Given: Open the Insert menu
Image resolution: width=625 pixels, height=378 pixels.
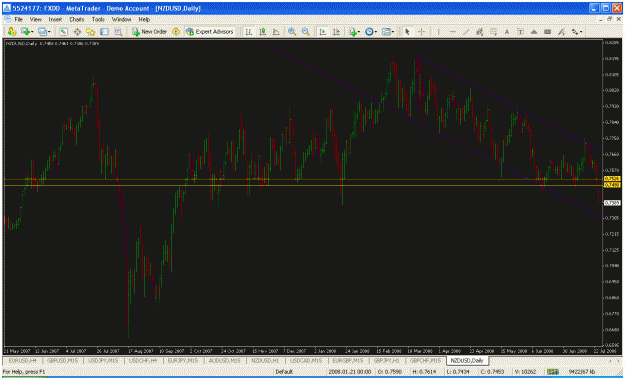Looking at the screenshot, I should [x=55, y=19].
